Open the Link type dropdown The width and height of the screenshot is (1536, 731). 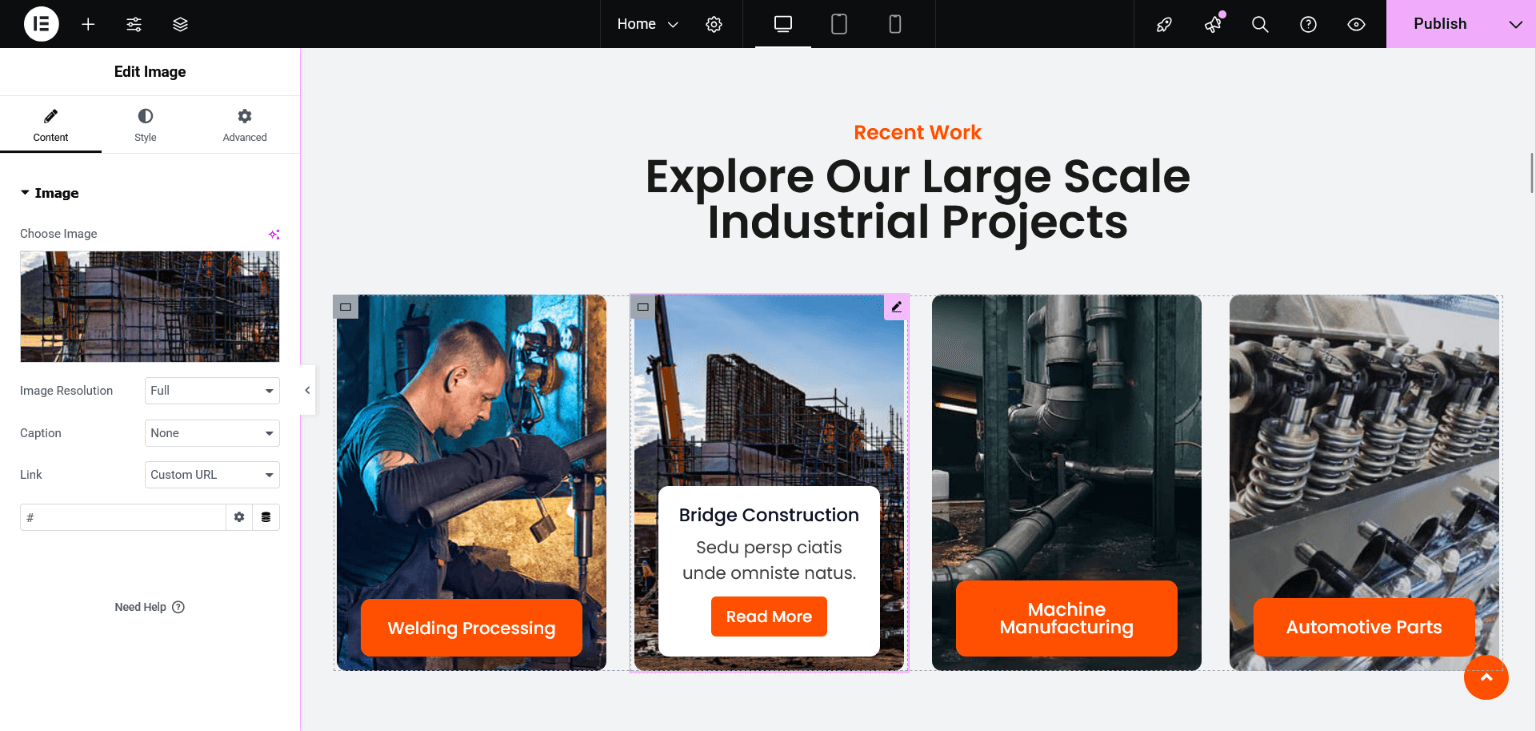(212, 475)
